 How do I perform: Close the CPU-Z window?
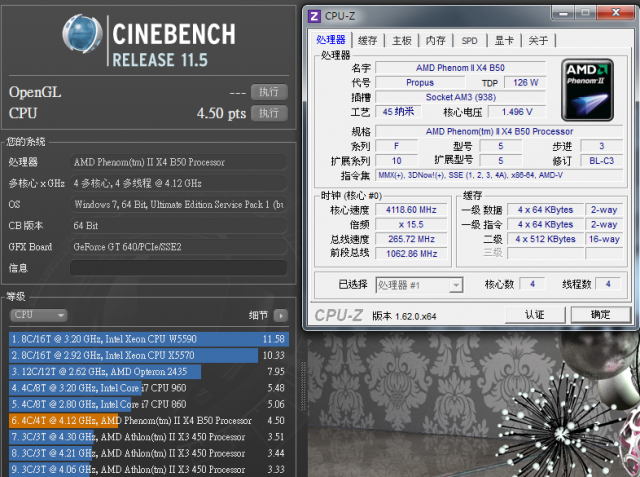point(616,13)
